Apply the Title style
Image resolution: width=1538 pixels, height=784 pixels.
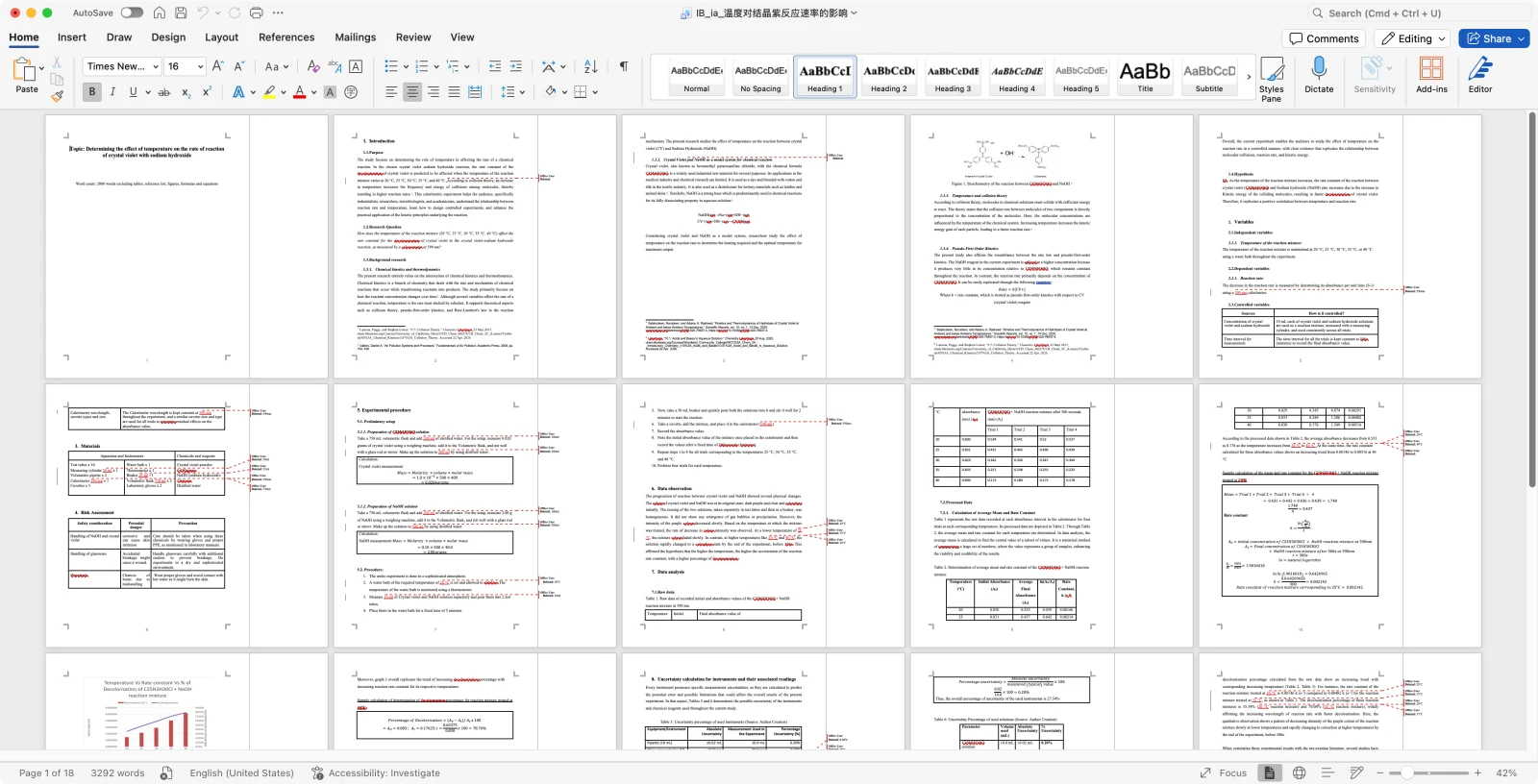click(1146, 77)
